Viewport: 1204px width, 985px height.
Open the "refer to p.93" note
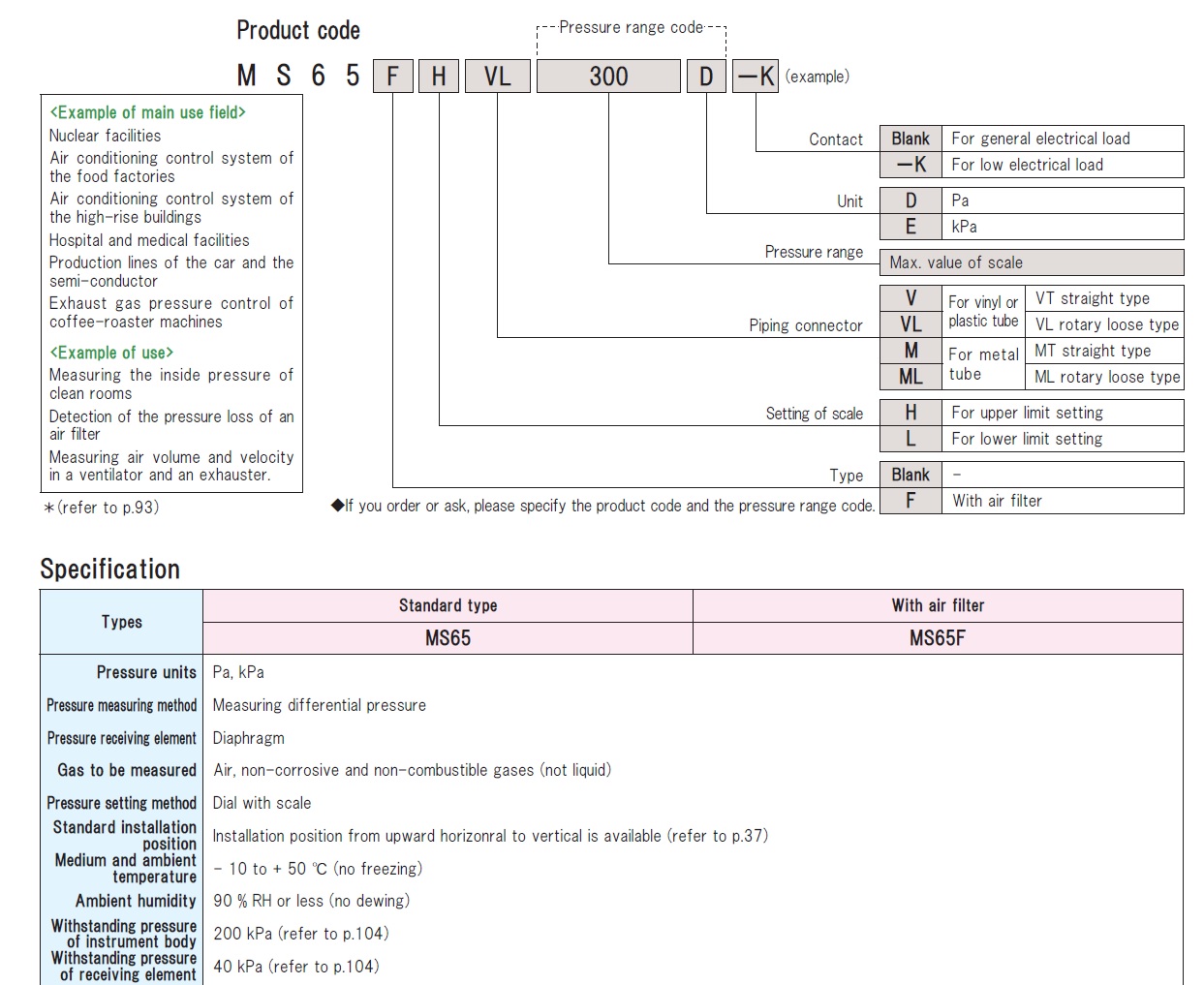tap(103, 508)
